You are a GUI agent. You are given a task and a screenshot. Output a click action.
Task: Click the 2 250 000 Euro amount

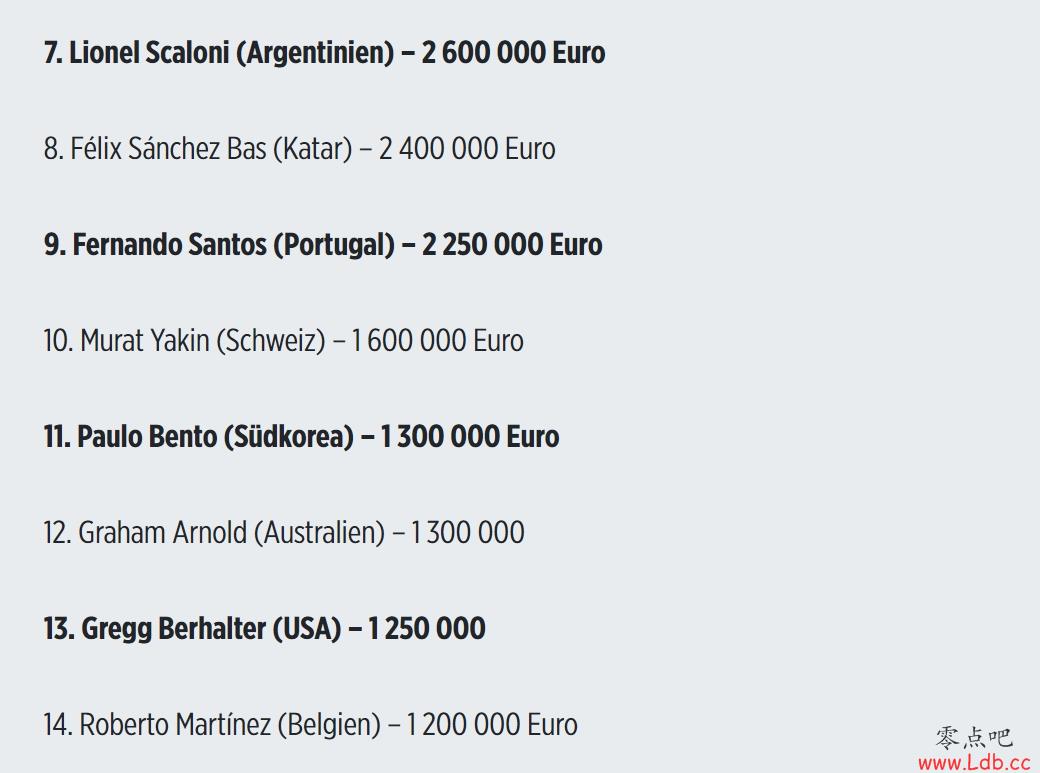[x=512, y=245]
